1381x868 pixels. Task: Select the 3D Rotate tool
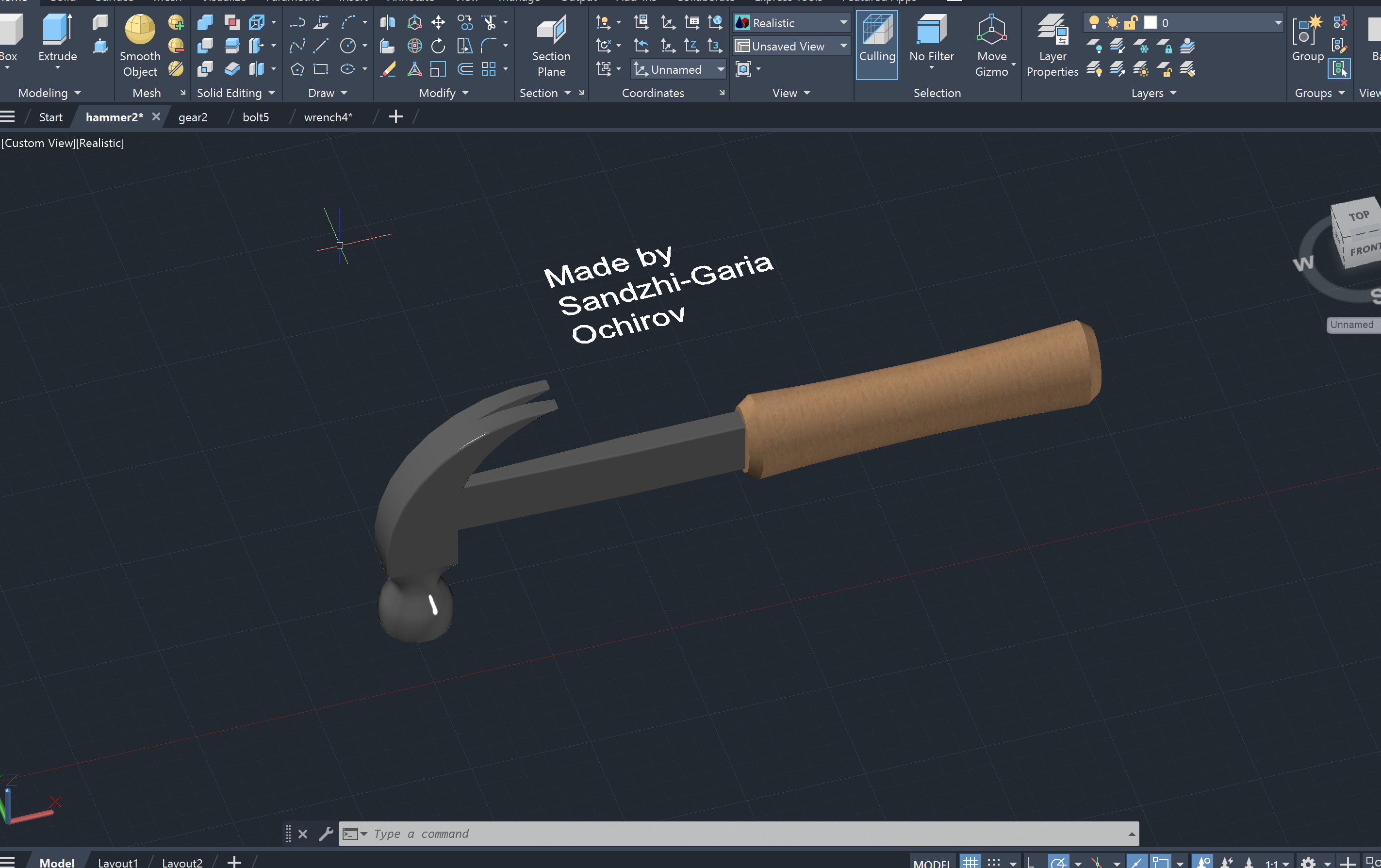(414, 46)
